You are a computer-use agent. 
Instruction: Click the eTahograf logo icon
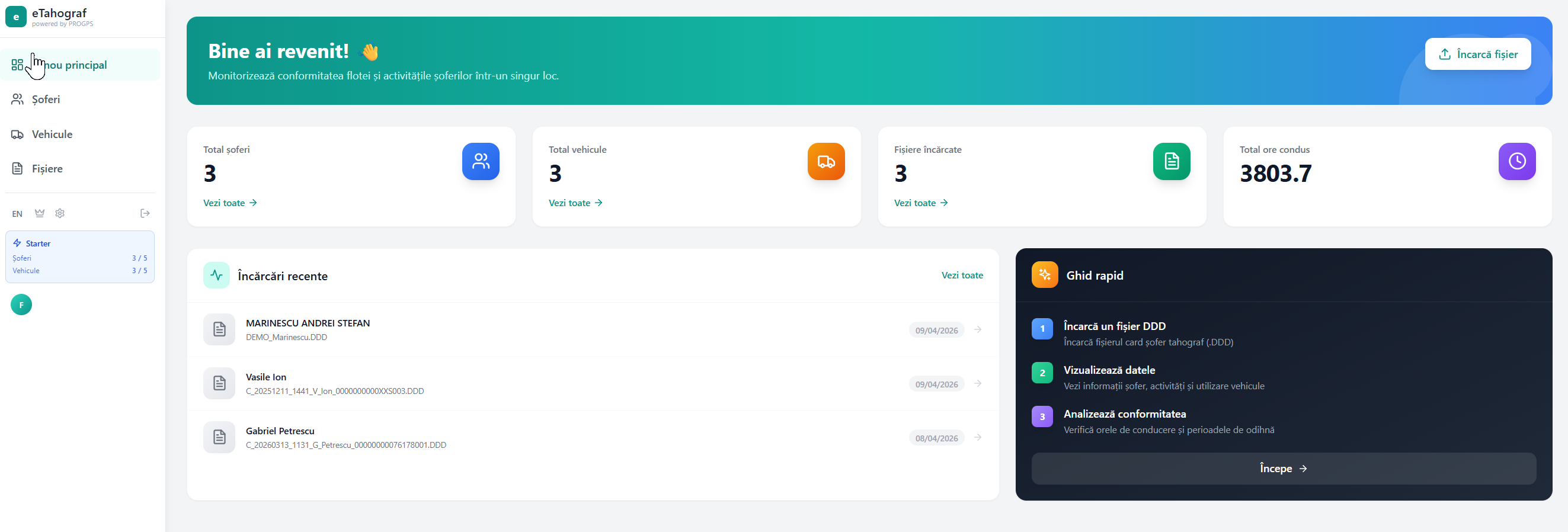16,17
